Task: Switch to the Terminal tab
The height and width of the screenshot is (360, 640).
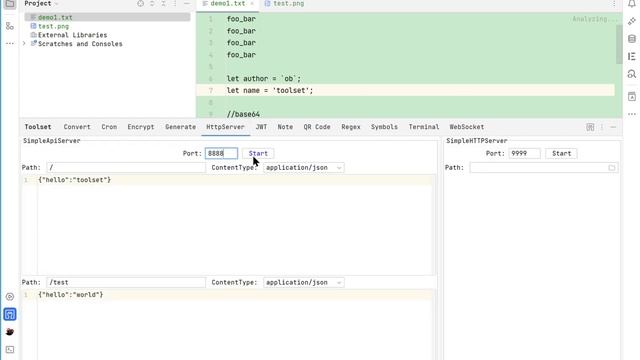Action: click(x=424, y=127)
